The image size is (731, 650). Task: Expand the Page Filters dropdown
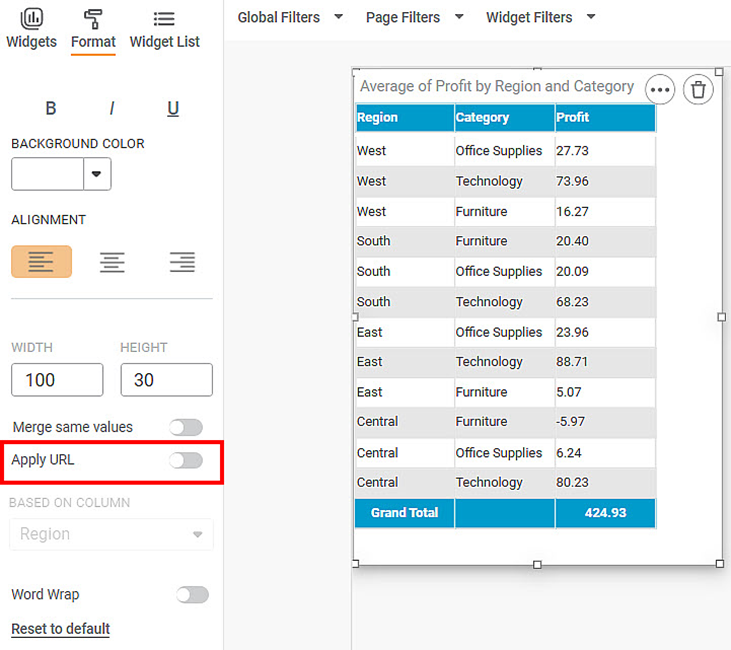pyautogui.click(x=414, y=17)
